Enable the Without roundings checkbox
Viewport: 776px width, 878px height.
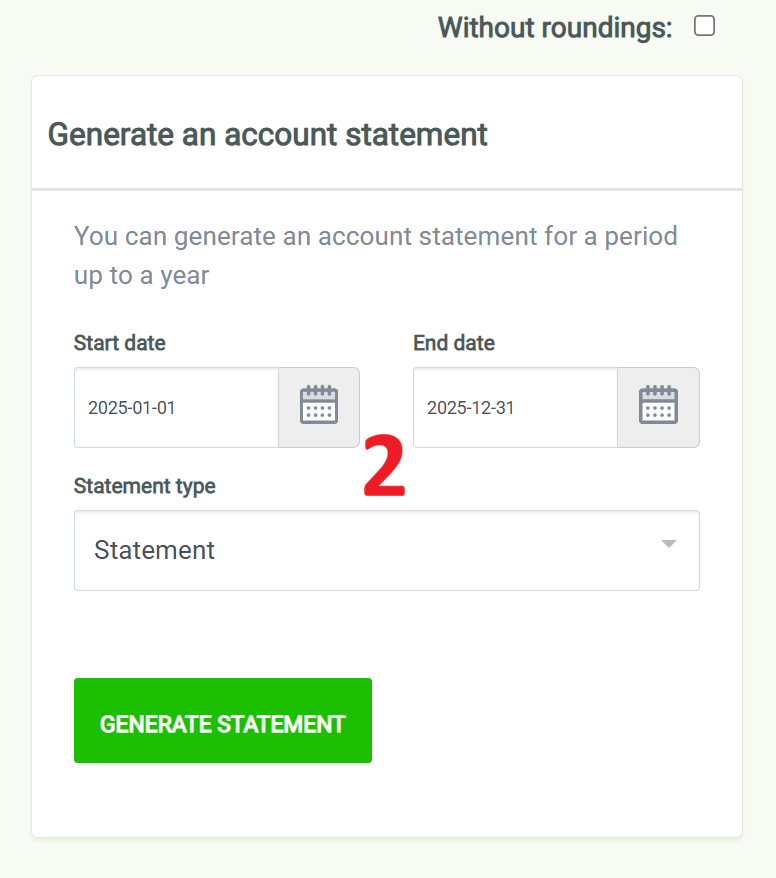tap(704, 27)
